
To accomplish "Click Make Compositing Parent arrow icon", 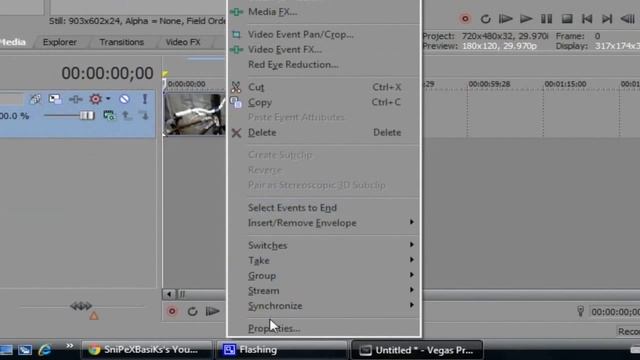I will (x=127, y=116).
